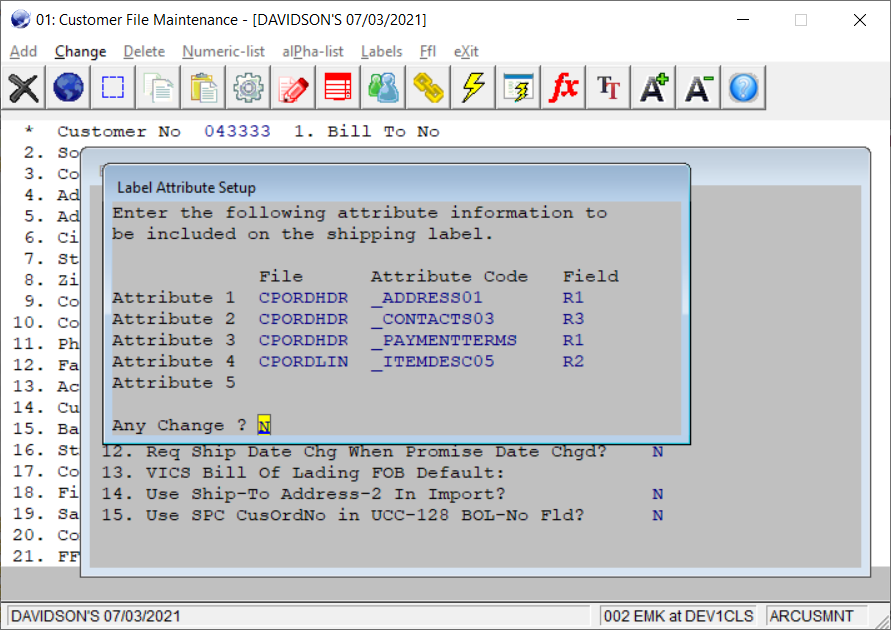Screen dimensions: 891x630
Task: Open the blue question mark help icon
Action: [743, 88]
